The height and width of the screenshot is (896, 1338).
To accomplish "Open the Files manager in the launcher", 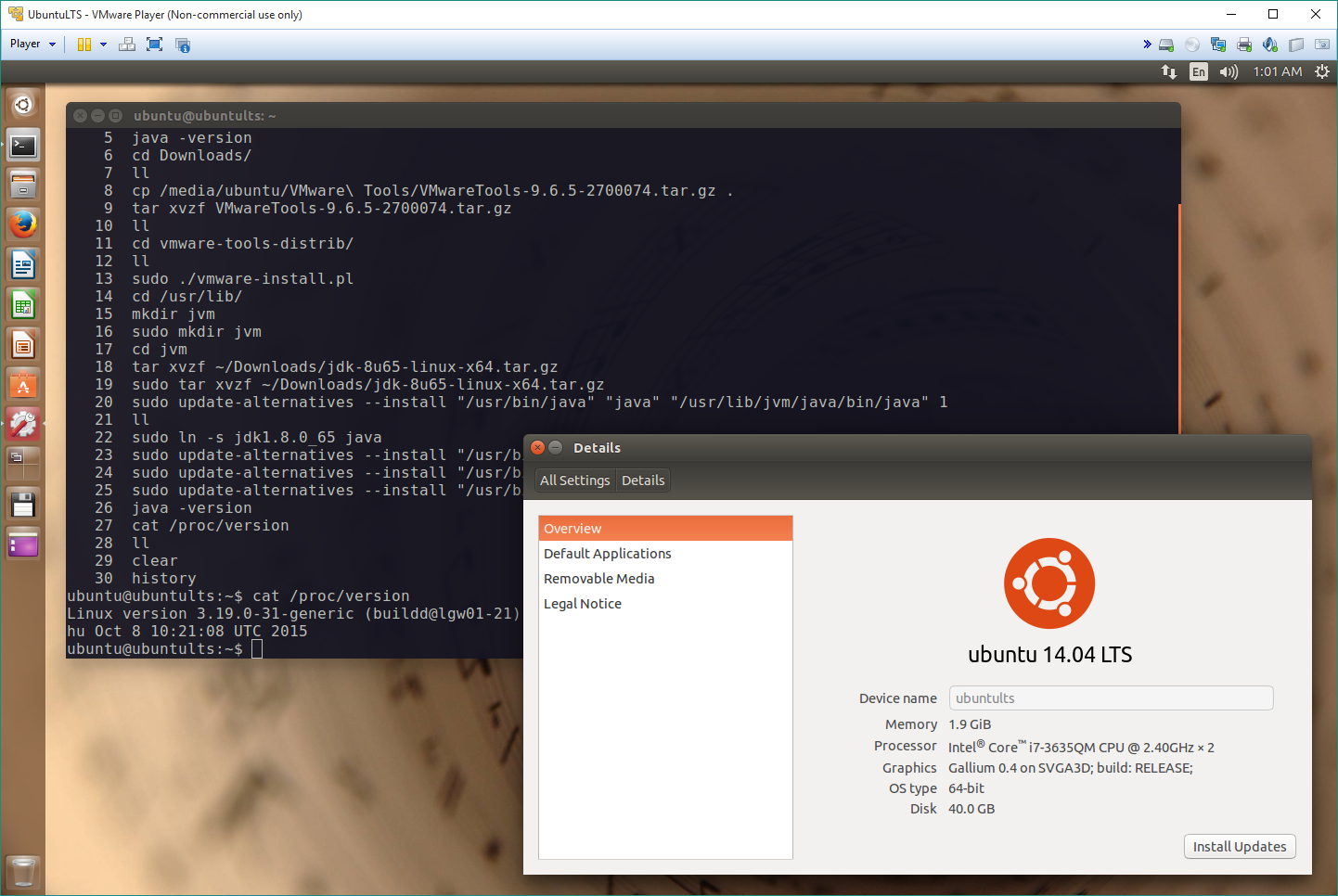I will tap(23, 185).
